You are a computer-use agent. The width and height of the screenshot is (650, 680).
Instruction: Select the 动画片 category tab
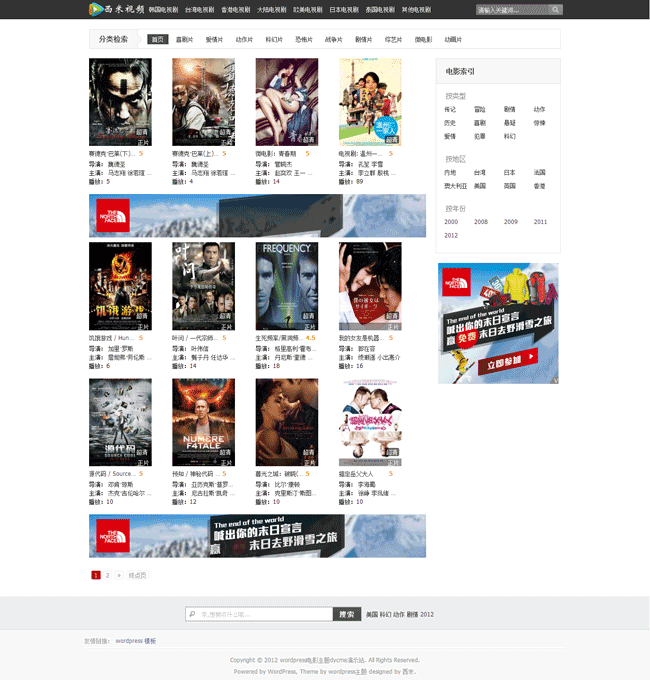click(x=453, y=39)
